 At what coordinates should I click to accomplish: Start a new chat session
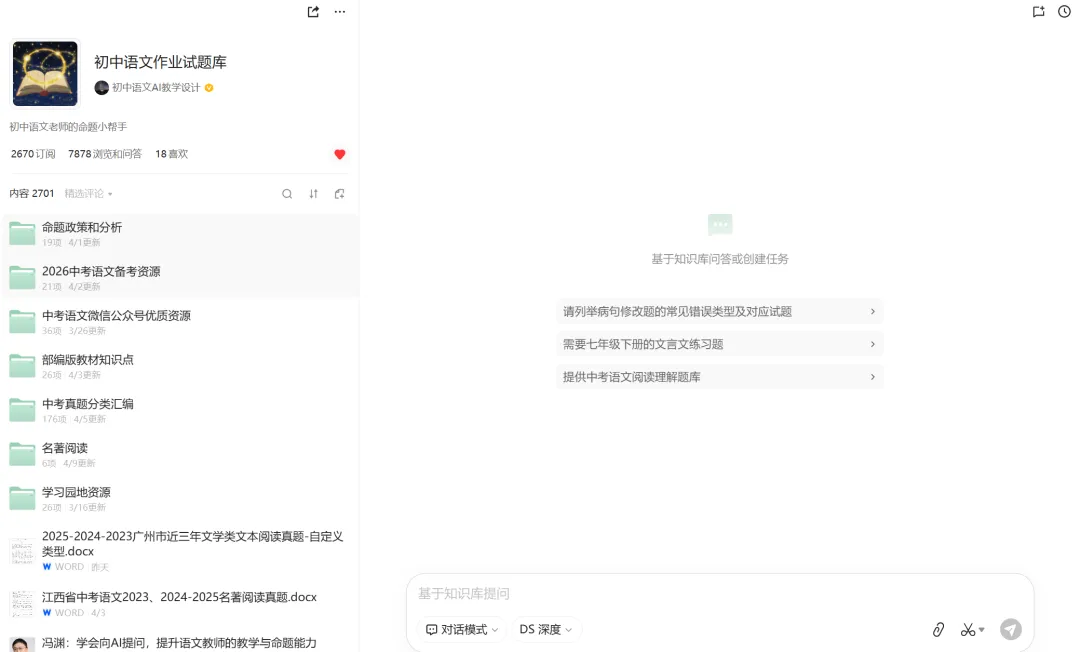(1040, 12)
